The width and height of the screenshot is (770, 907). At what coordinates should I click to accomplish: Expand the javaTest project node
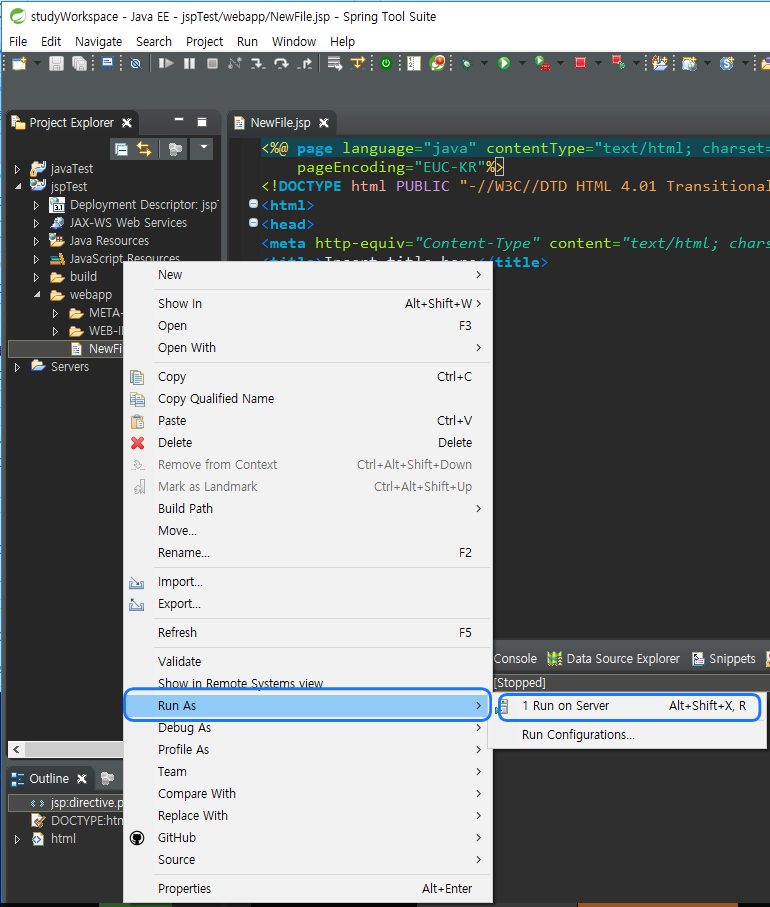[17, 169]
